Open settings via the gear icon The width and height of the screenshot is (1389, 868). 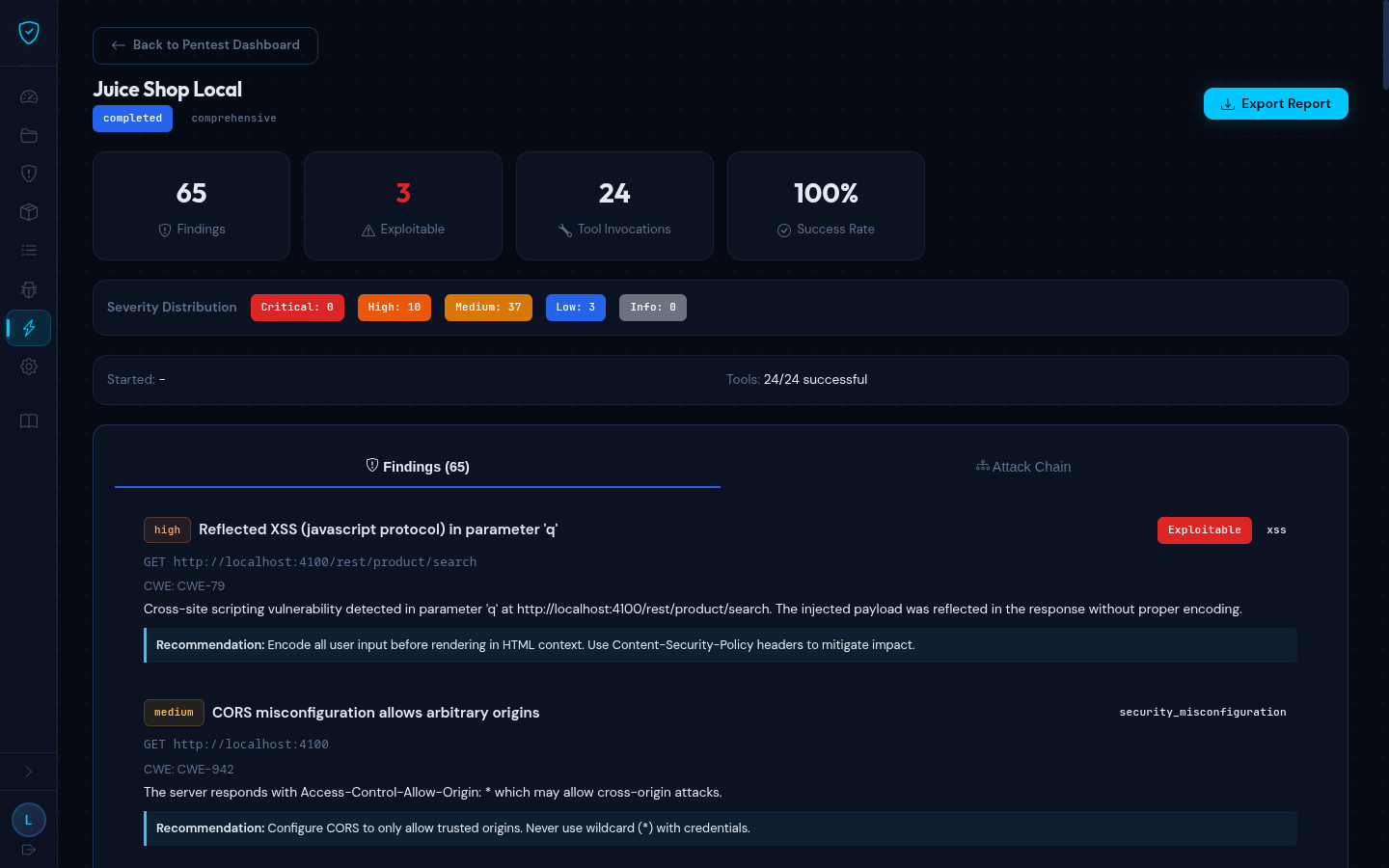[x=29, y=366]
